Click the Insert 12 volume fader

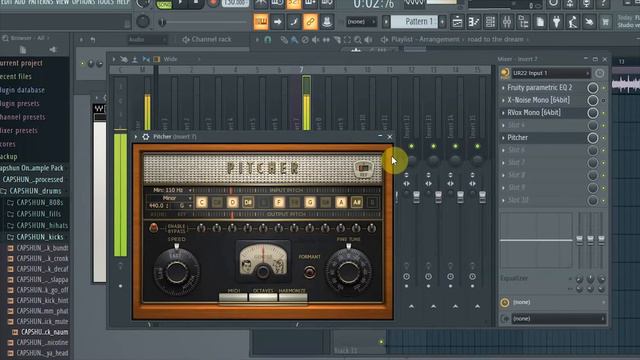pos(416,197)
